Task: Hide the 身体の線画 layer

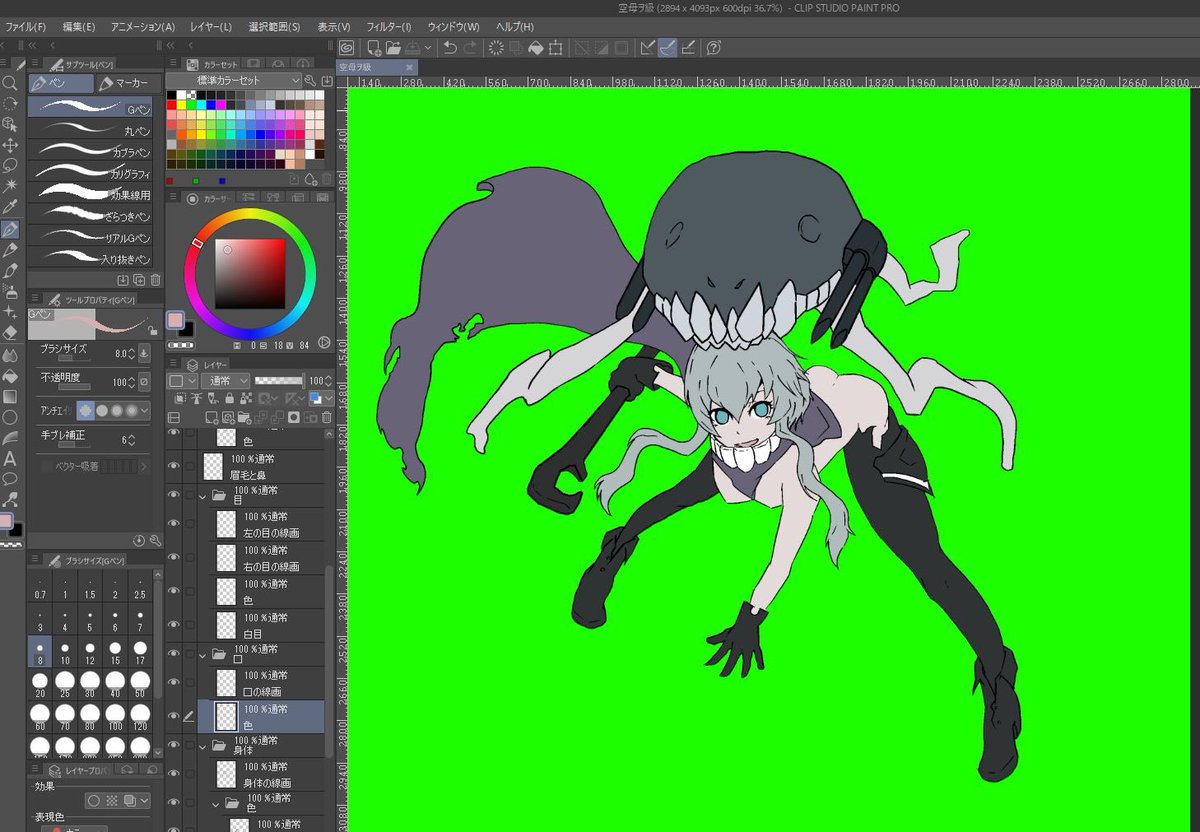Action: [174, 773]
